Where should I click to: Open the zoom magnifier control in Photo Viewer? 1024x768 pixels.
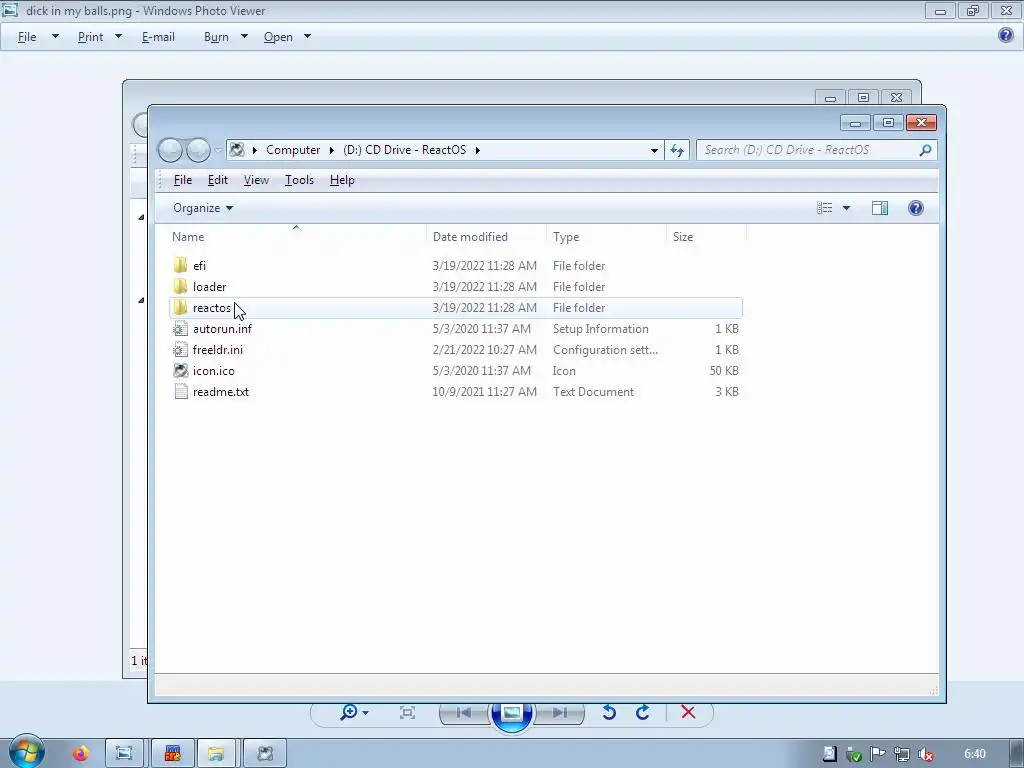click(x=353, y=712)
